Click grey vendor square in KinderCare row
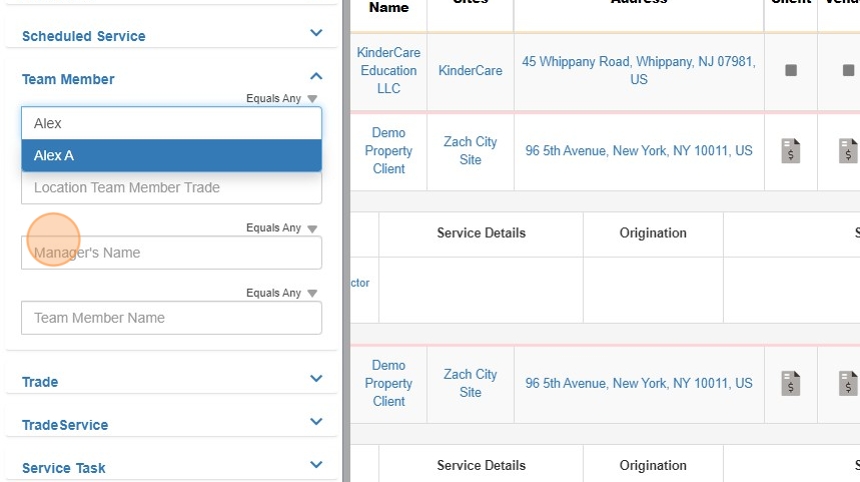This screenshot has width=860, height=482. point(847,71)
